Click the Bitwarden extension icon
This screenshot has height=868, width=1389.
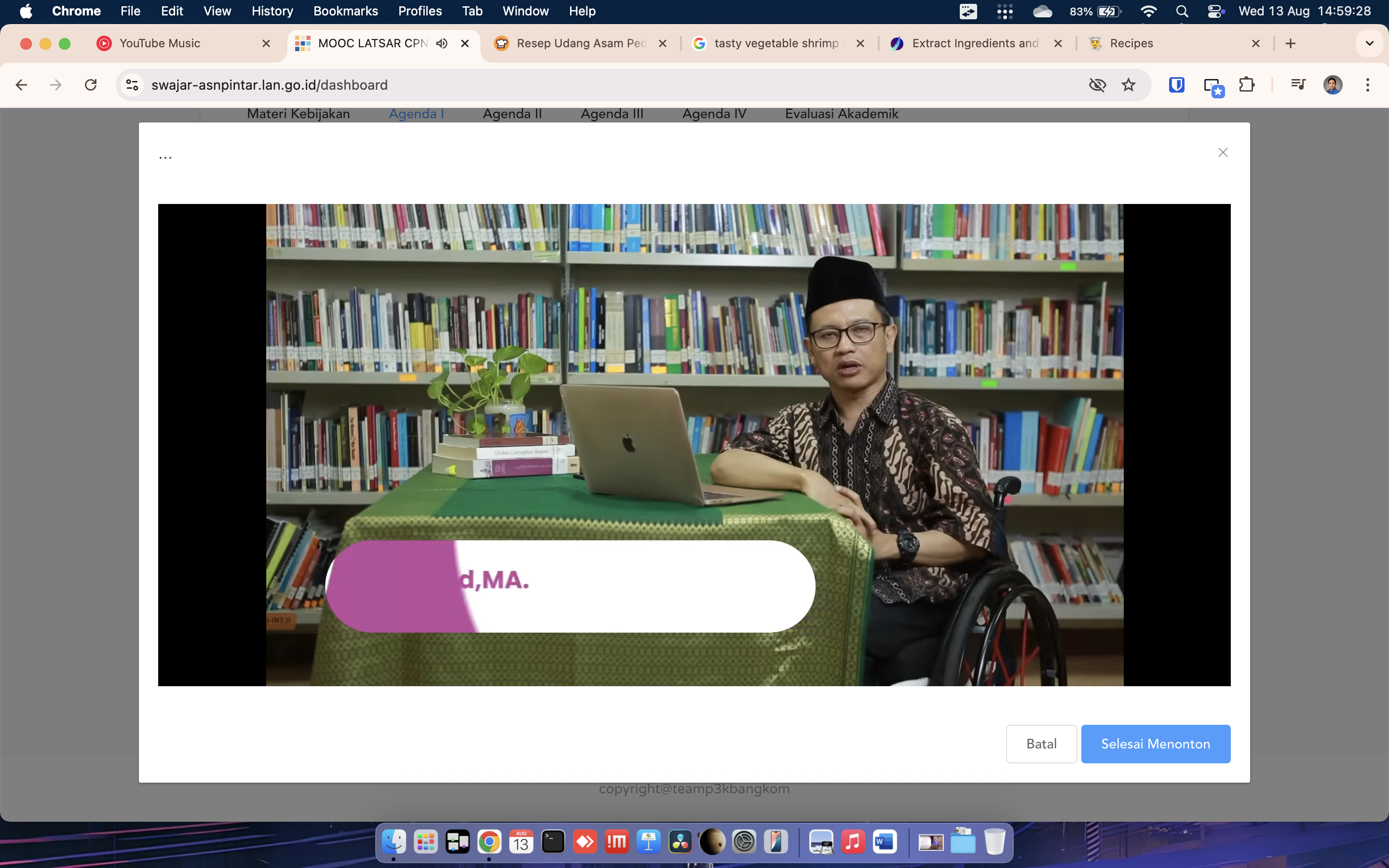(x=1177, y=85)
